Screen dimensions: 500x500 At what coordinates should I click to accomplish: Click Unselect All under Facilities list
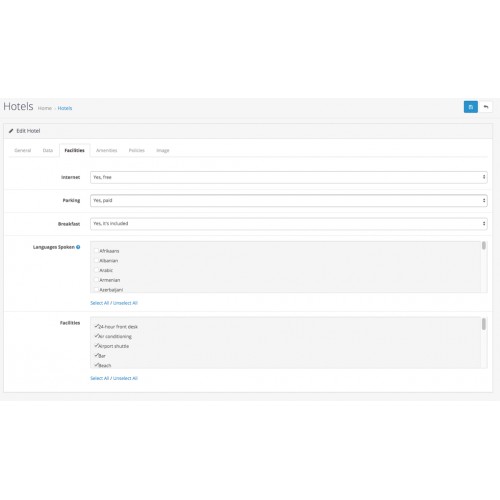[x=125, y=378]
